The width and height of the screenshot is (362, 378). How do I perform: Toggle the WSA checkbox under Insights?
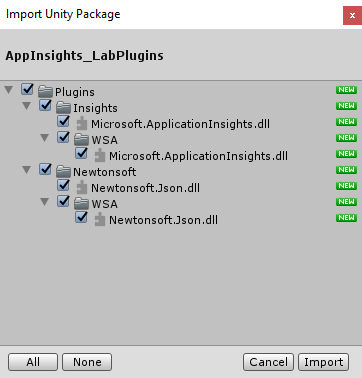[x=63, y=137]
